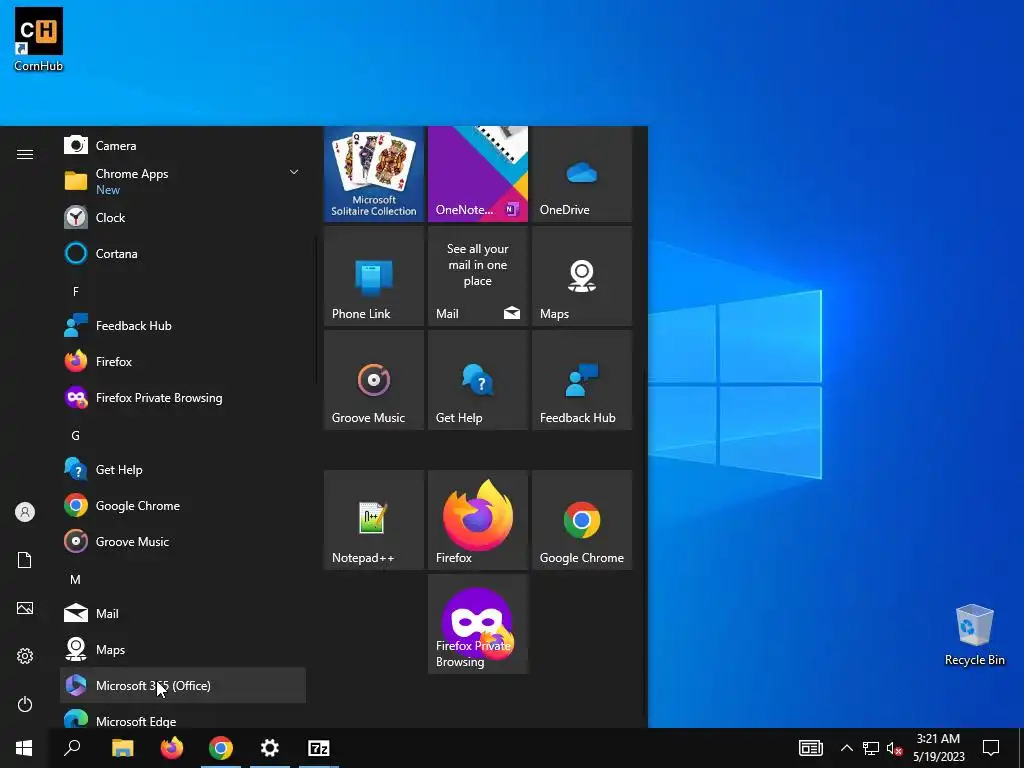Image resolution: width=1024 pixels, height=768 pixels.
Task: Open the clock and date flyout
Action: 938,748
